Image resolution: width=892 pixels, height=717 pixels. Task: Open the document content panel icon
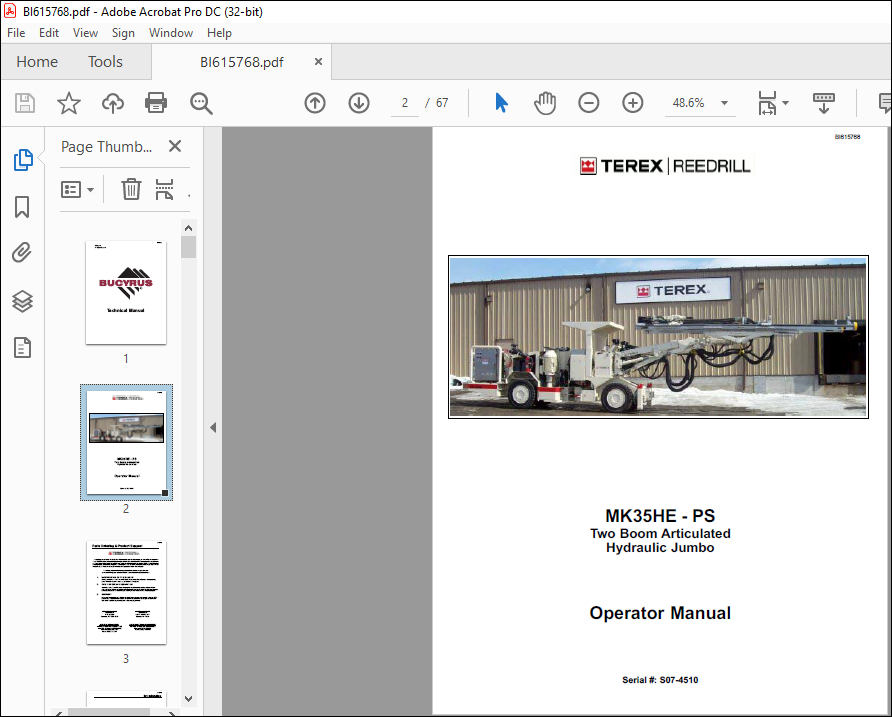click(22, 348)
